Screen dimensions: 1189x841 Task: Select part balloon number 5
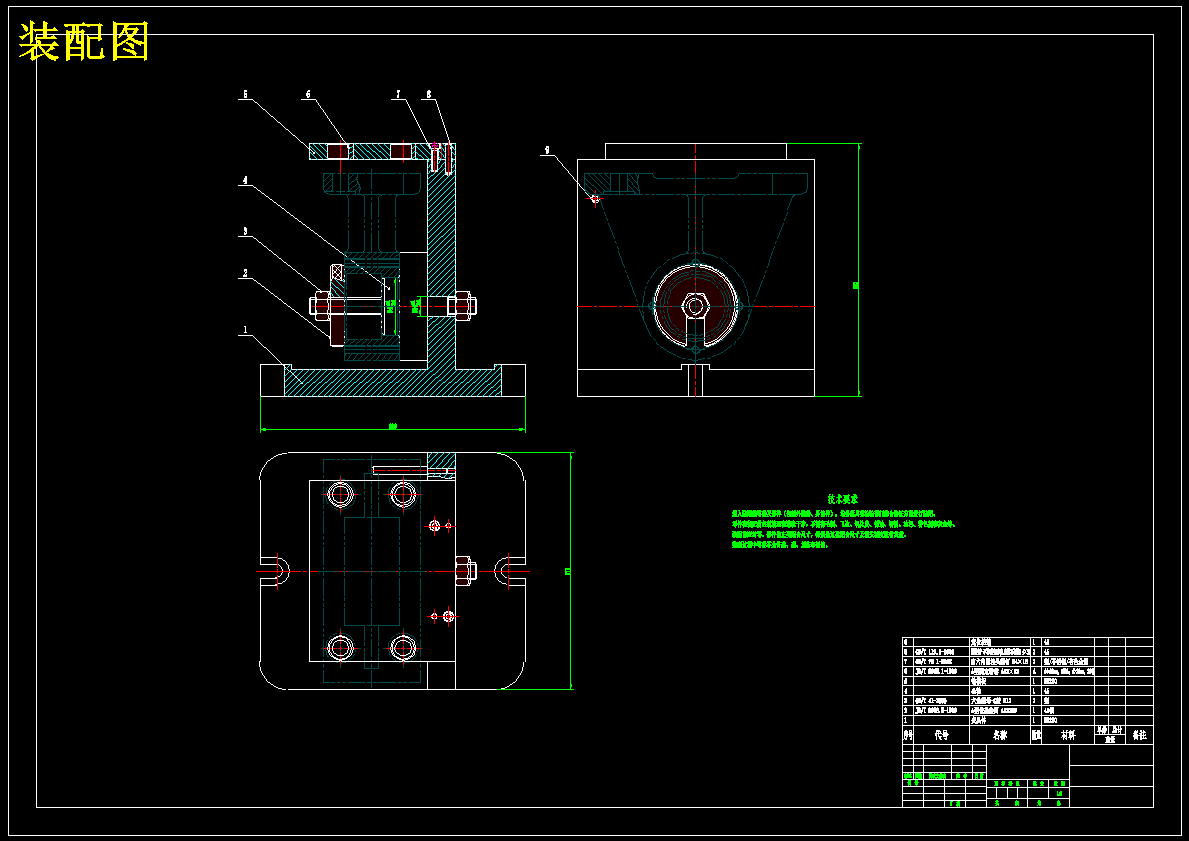click(x=245, y=95)
